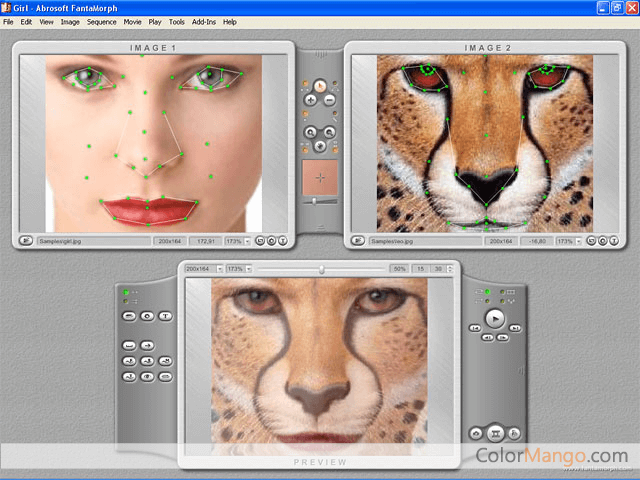The height and width of the screenshot is (480, 640).
Task: Open the View menu
Action: [46, 22]
